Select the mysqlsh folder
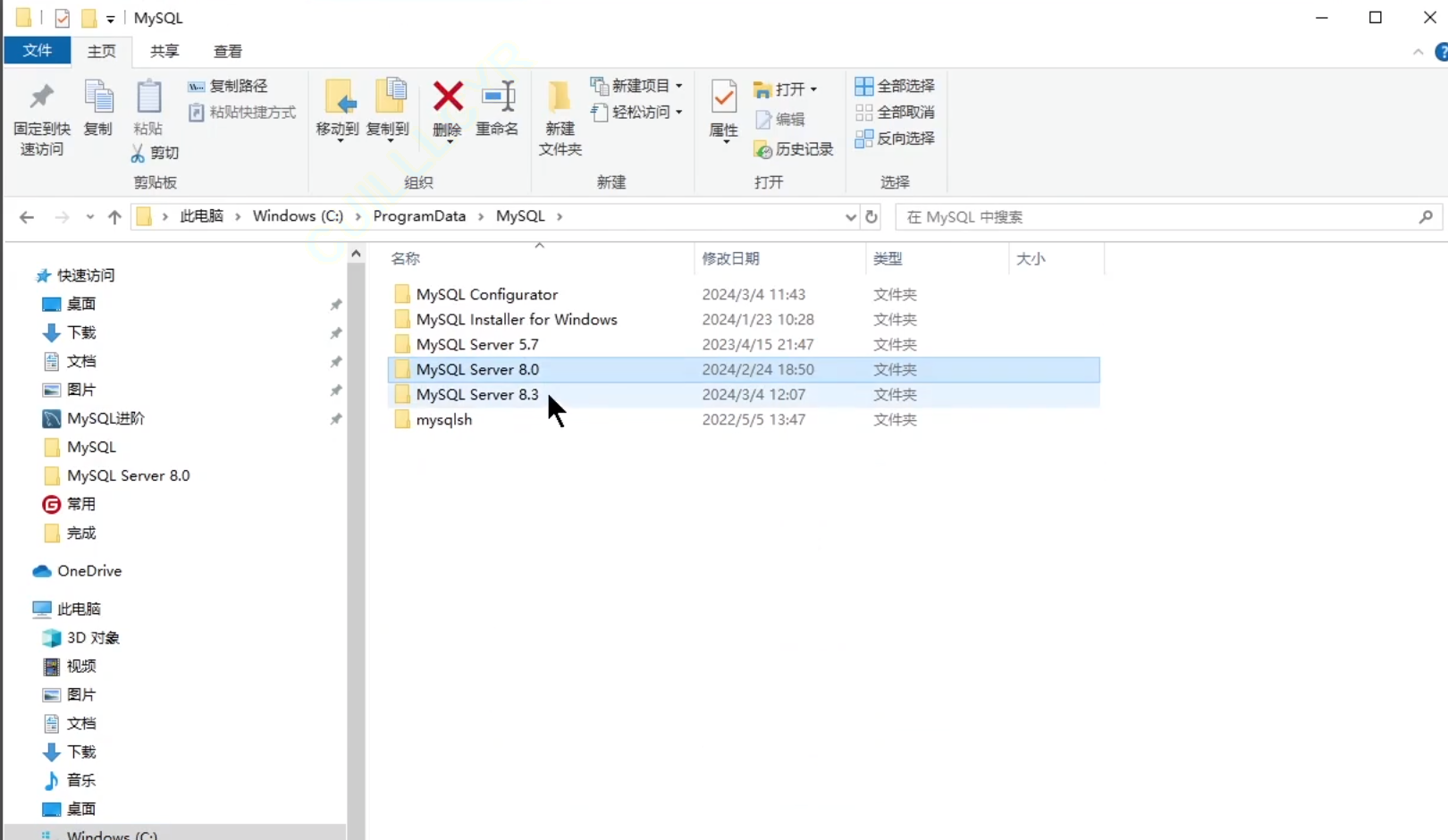 (x=744, y=419)
